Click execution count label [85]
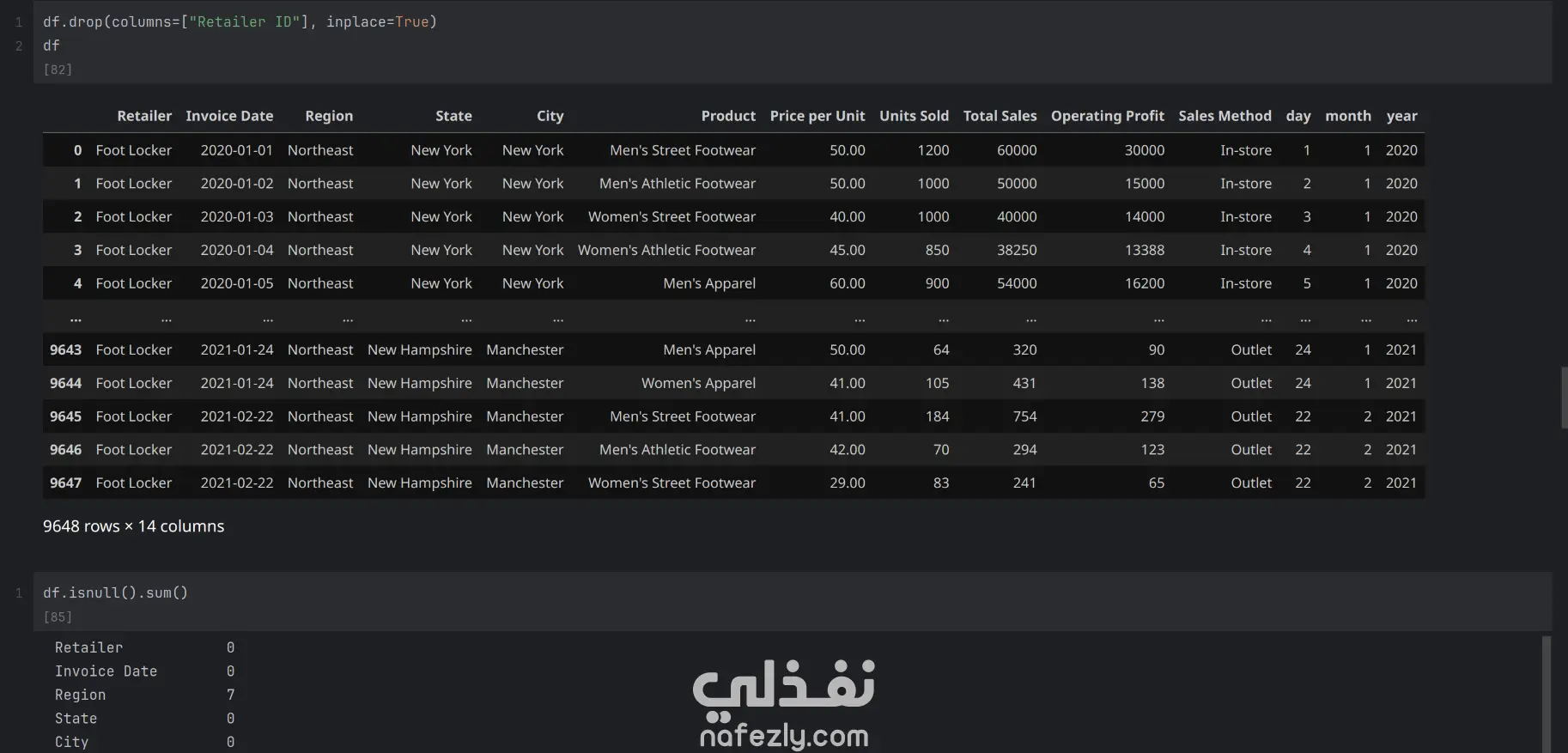Screen dimensions: 1568x753 tap(58, 617)
